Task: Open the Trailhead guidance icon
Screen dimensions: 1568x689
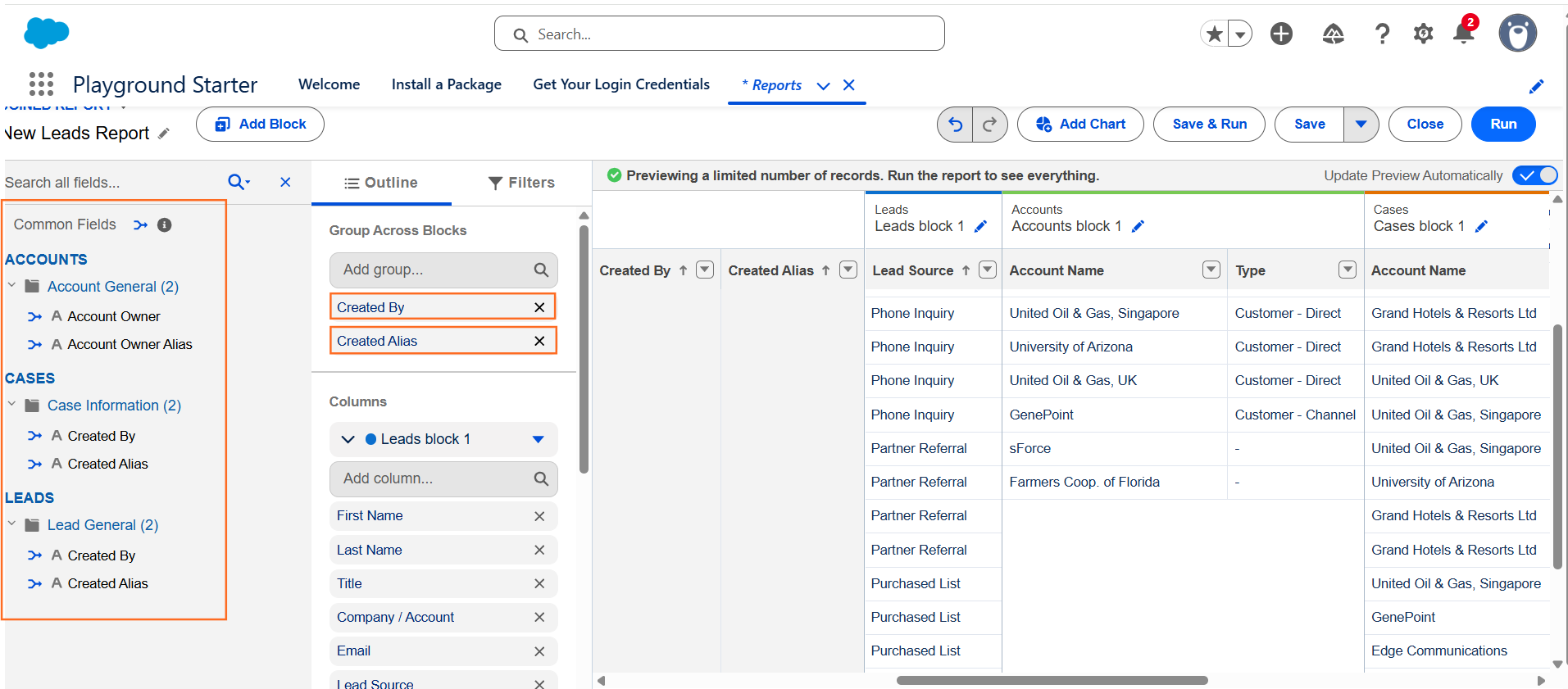Action: [x=1333, y=34]
